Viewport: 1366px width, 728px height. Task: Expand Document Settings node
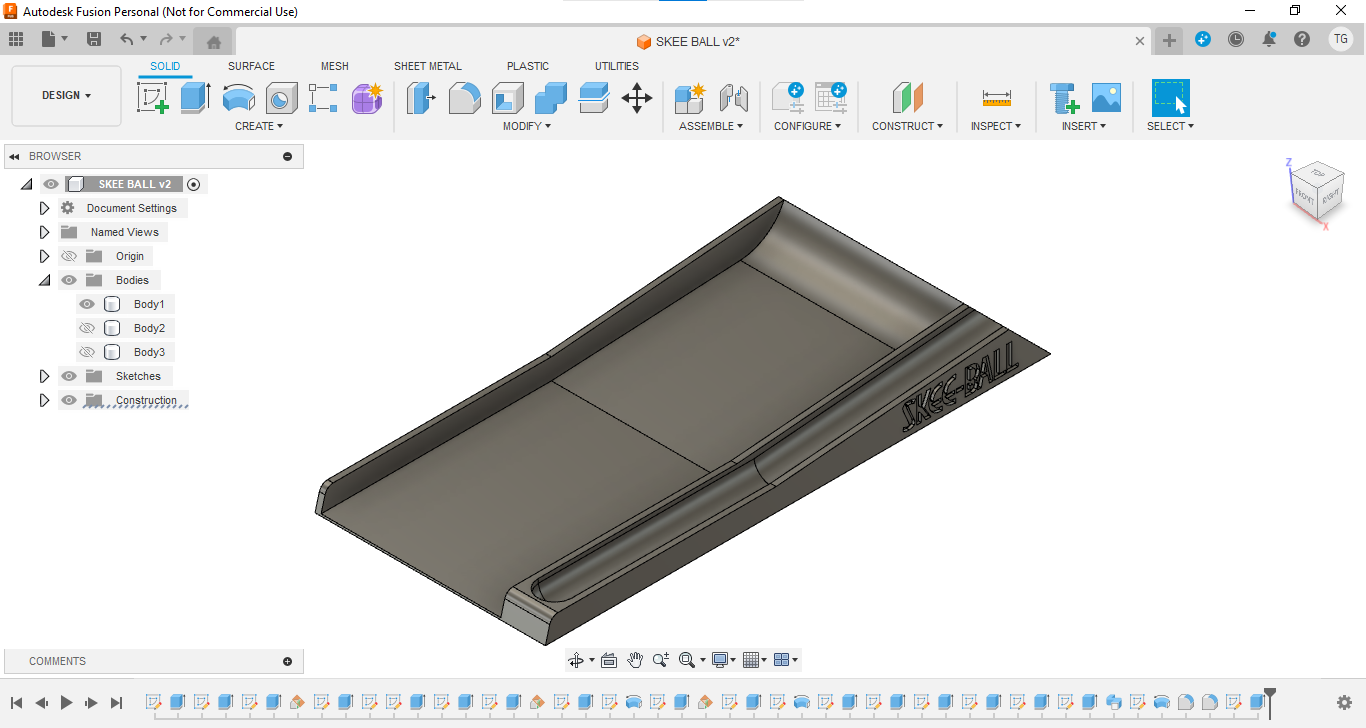click(44, 208)
